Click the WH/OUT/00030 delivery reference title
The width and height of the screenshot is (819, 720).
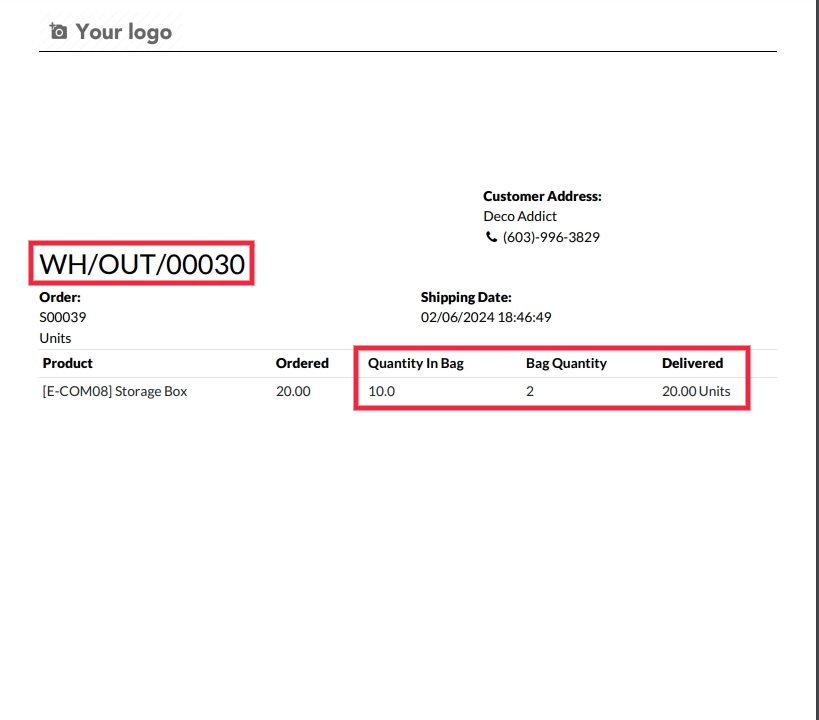click(x=142, y=264)
